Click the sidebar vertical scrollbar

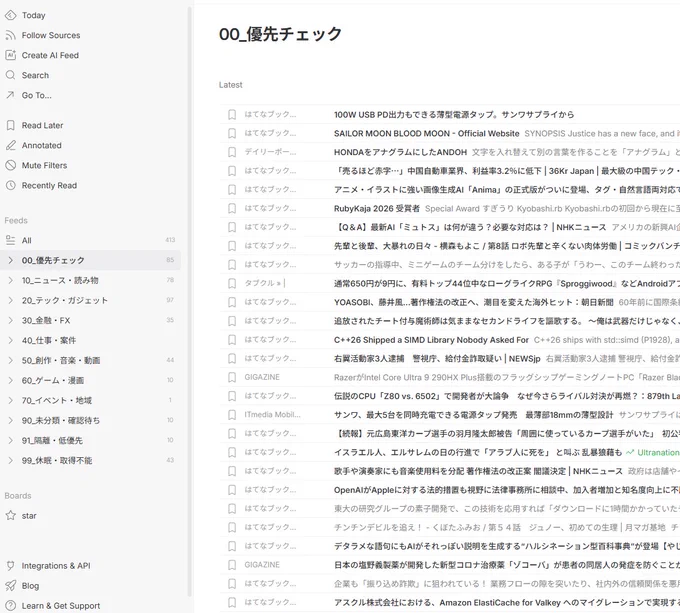tap(189, 302)
